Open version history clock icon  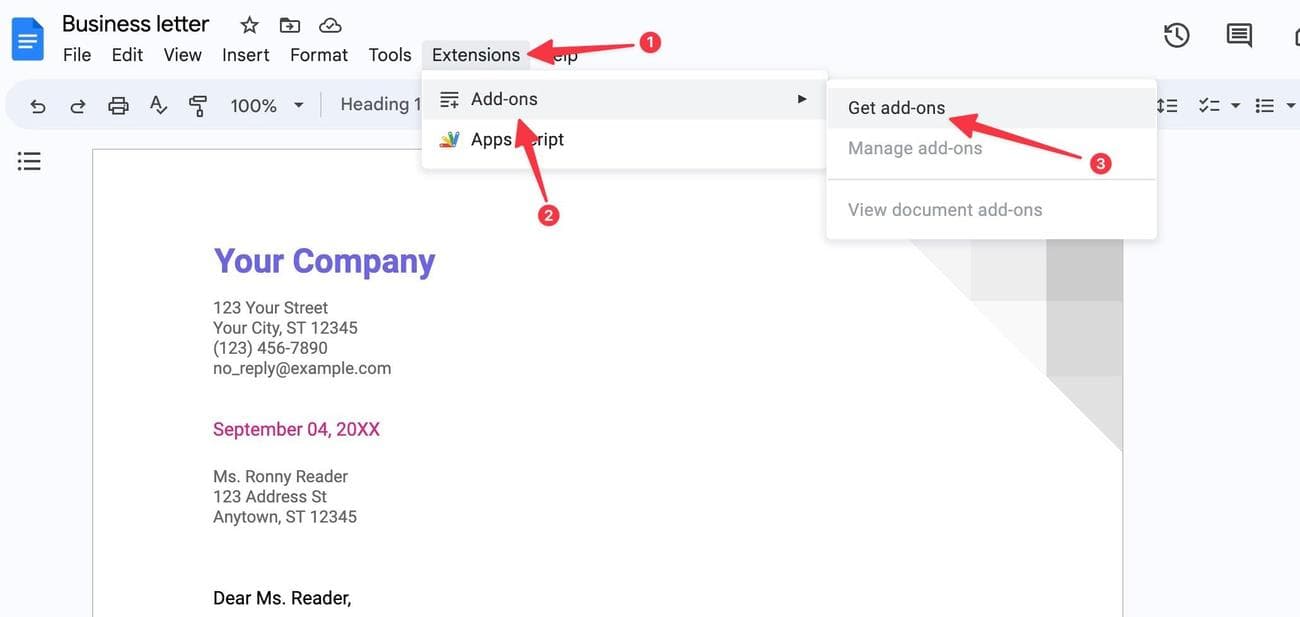(x=1176, y=36)
